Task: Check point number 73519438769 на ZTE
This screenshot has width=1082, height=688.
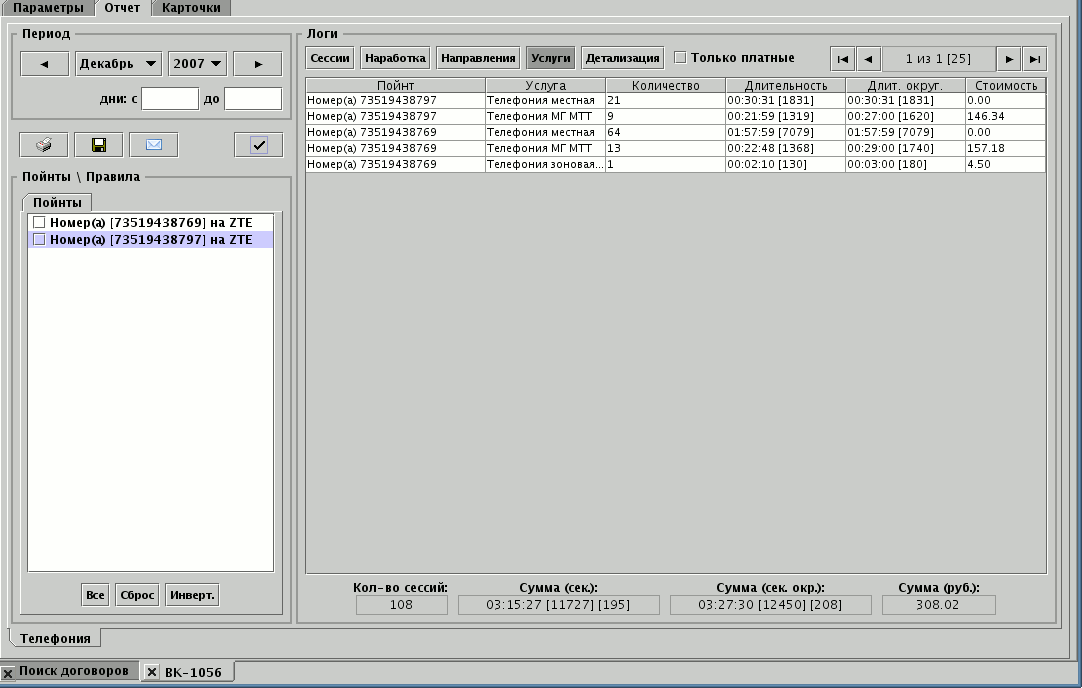Action: tap(40, 223)
